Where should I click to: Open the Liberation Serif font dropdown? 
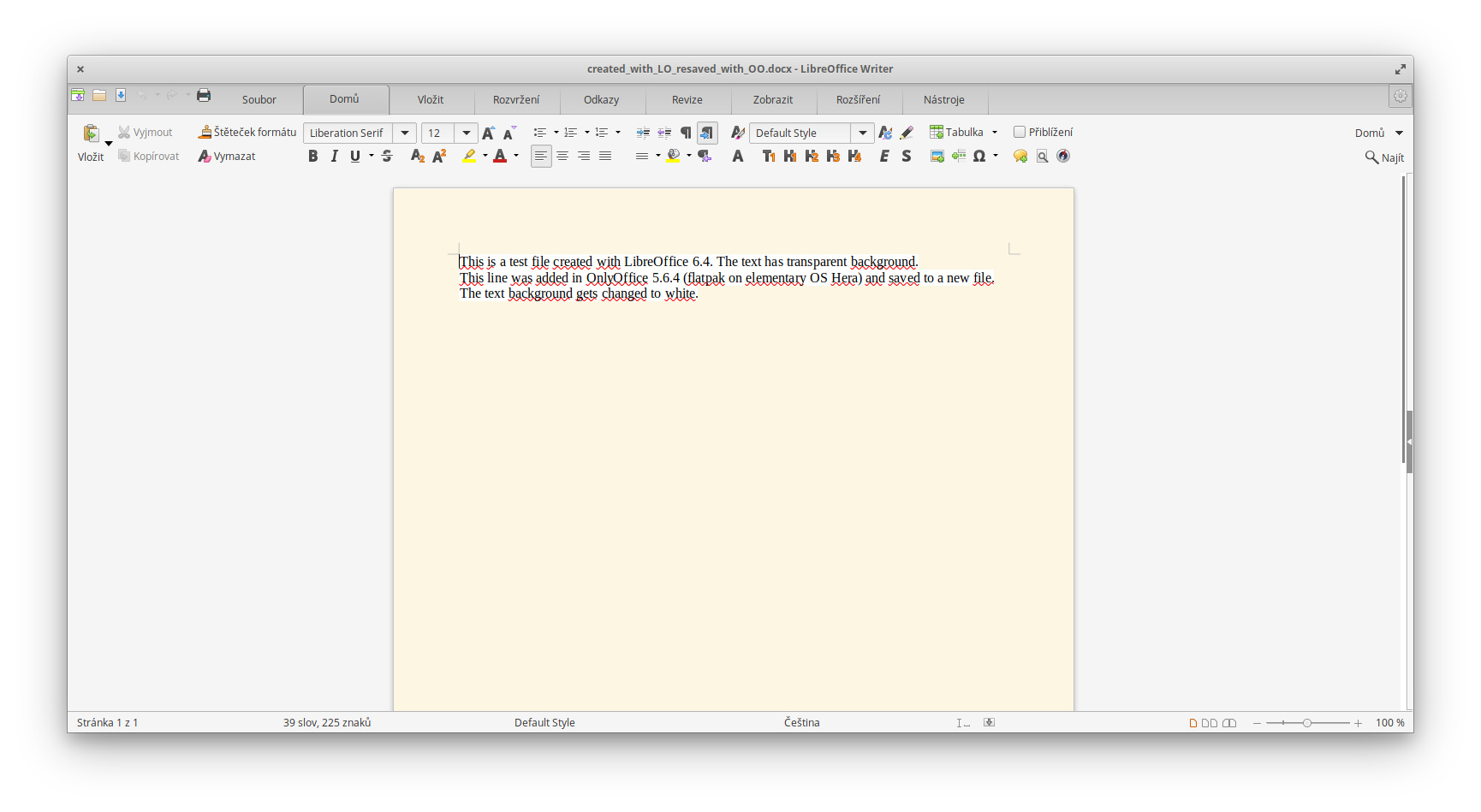coord(405,133)
